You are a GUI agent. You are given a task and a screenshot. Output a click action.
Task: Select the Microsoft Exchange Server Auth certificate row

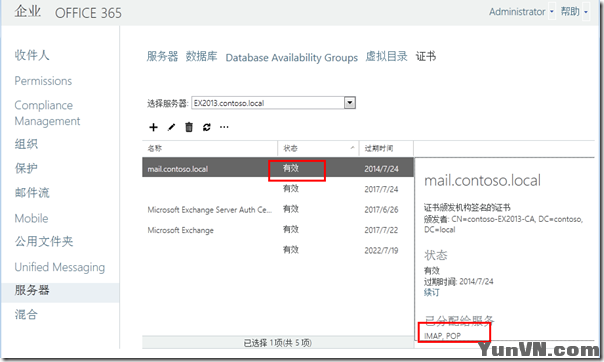278,209
